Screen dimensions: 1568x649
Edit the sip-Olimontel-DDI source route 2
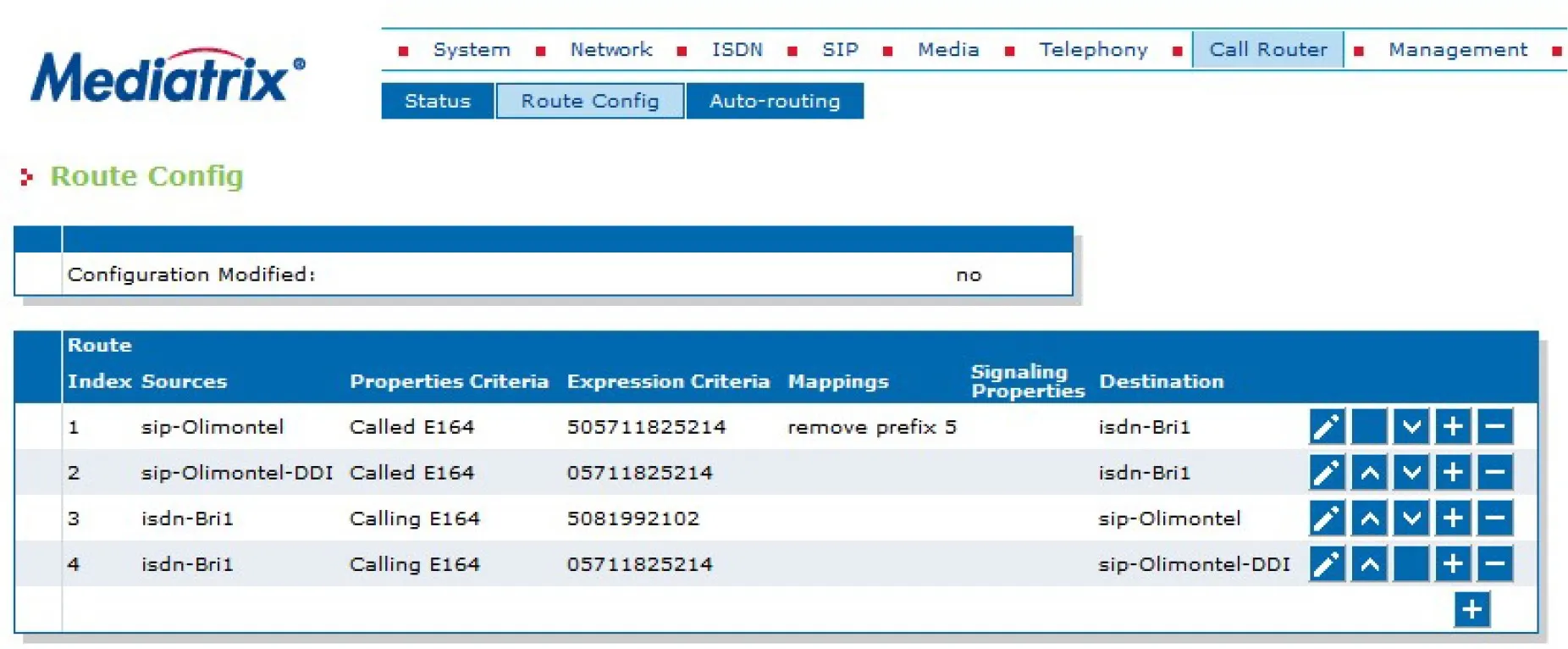tap(1327, 472)
